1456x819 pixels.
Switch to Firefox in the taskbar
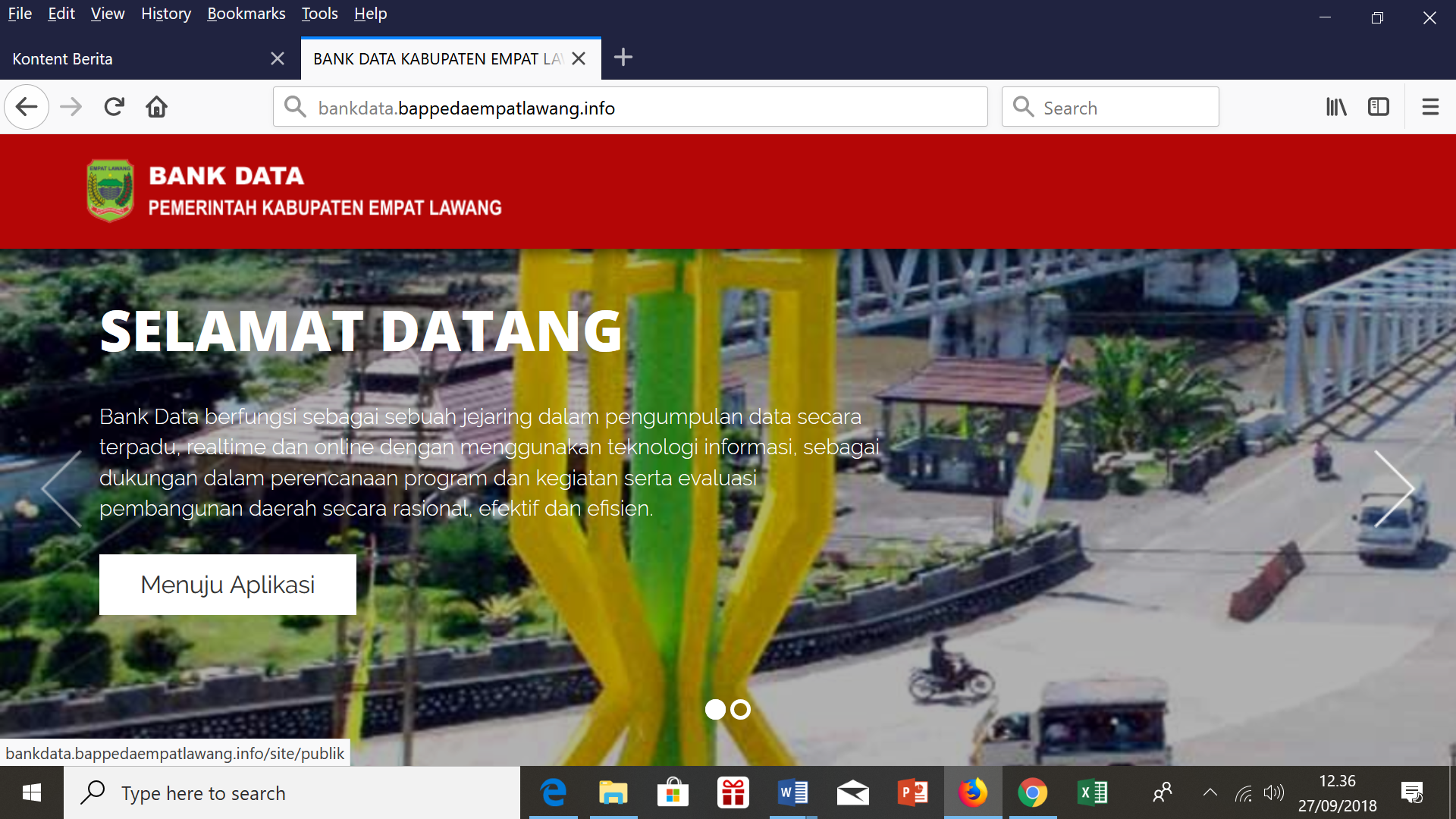tap(973, 793)
